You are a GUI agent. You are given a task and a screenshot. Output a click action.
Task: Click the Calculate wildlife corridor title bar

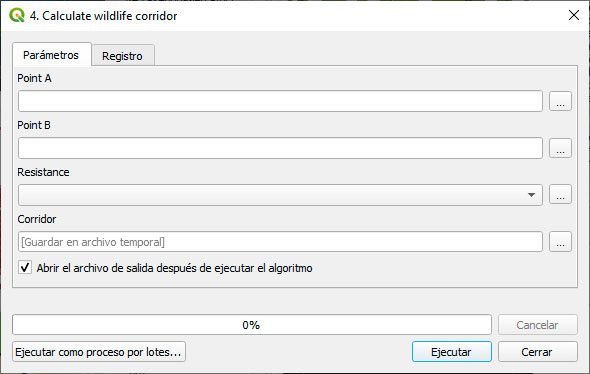point(293,15)
